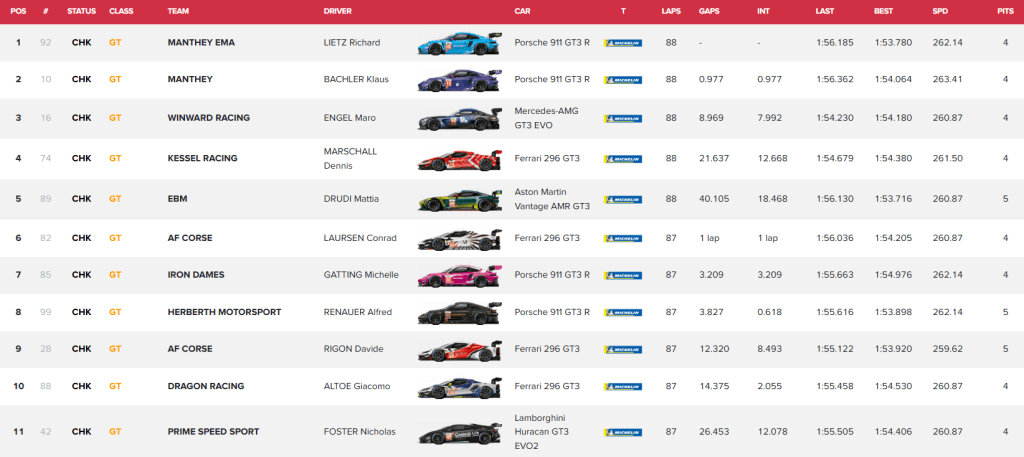
Task: Click the Michelin logo in Kessel Racing row
Action: click(623, 159)
